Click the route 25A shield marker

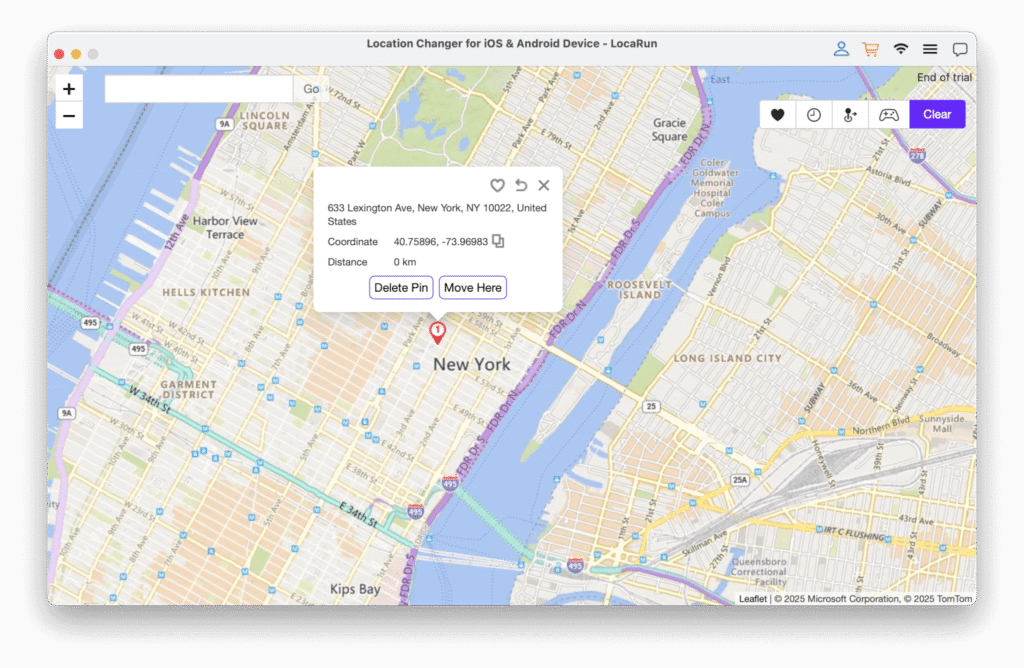coord(739,480)
